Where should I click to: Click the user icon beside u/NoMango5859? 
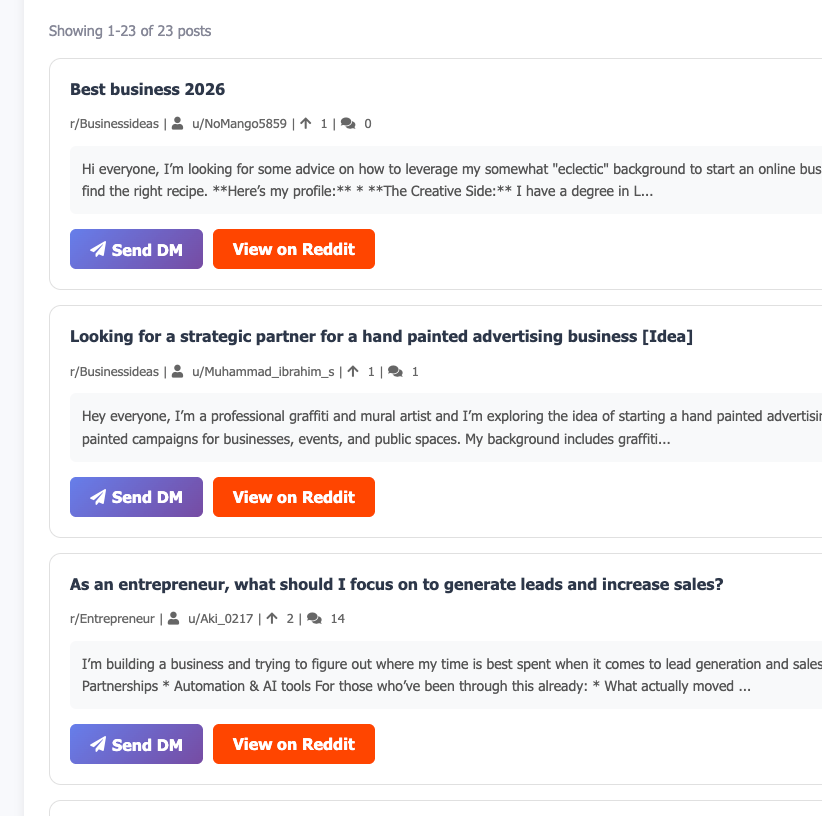[178, 124]
